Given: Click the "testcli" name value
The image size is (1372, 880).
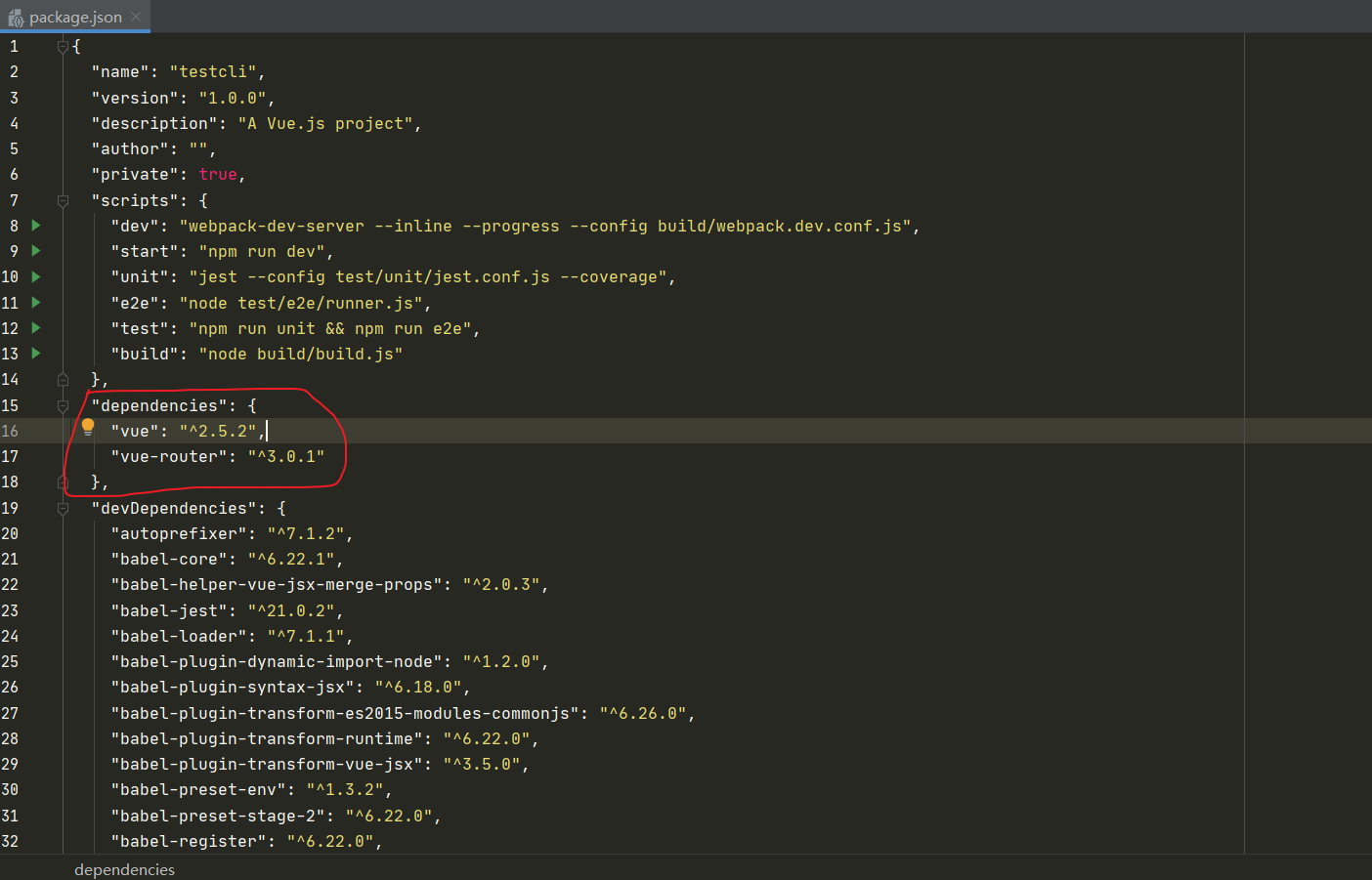Looking at the screenshot, I should (x=213, y=72).
